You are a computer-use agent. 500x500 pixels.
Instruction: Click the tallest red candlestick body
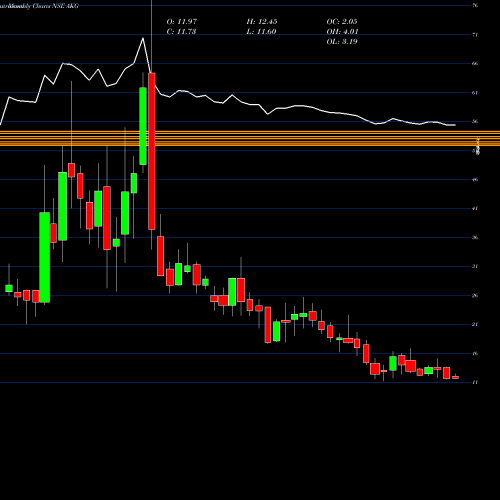[x=152, y=151]
